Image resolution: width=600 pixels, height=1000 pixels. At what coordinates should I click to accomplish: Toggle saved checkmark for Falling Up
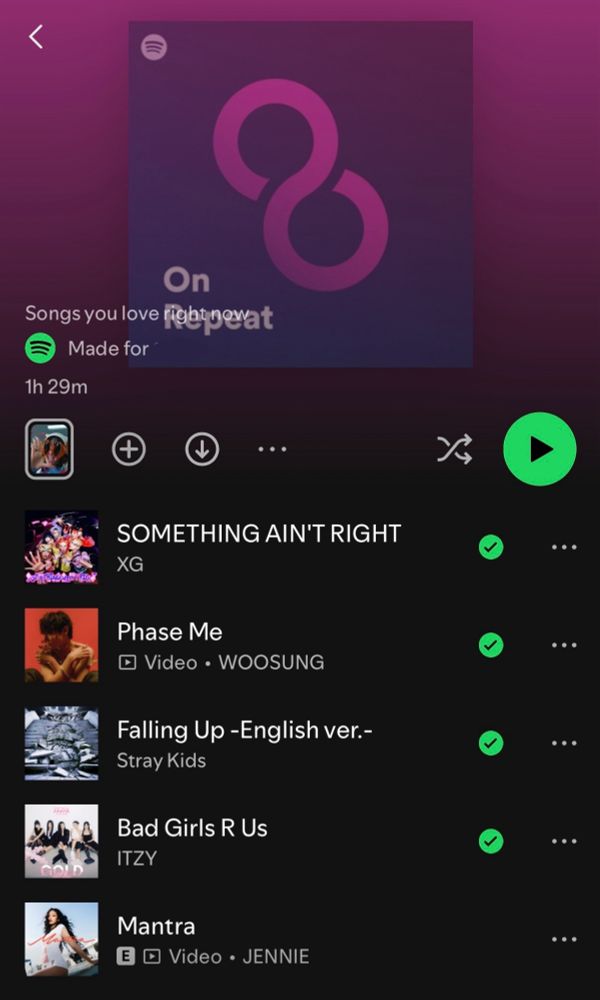[x=491, y=743]
